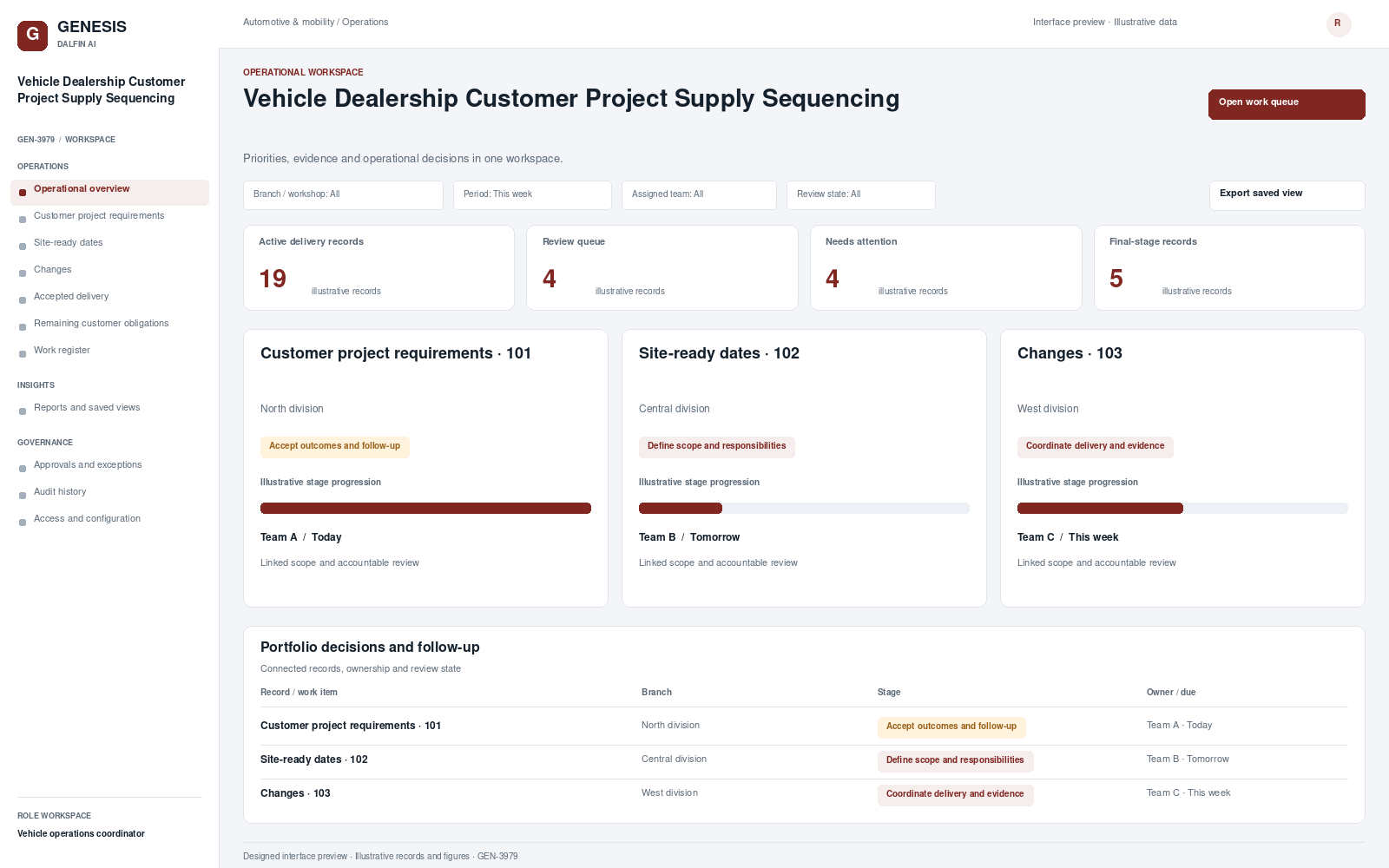Open Final-stage records card

(x=1229, y=267)
